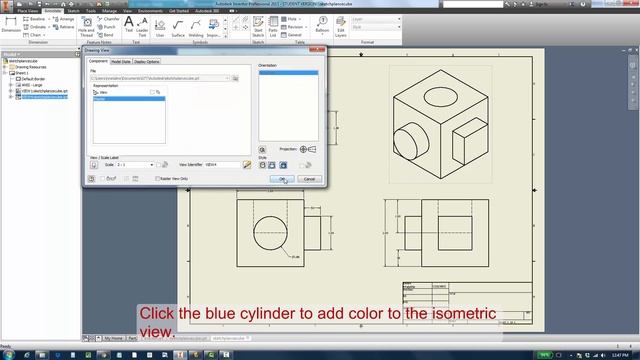Expand the ANSI - Large tree node
Image resolution: width=640 pixels, height=360 pixels.
click(x=11, y=85)
